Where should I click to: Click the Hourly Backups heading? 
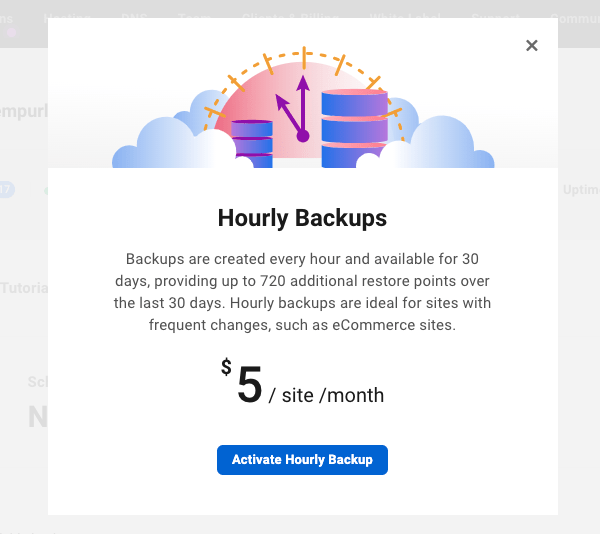coord(302,218)
